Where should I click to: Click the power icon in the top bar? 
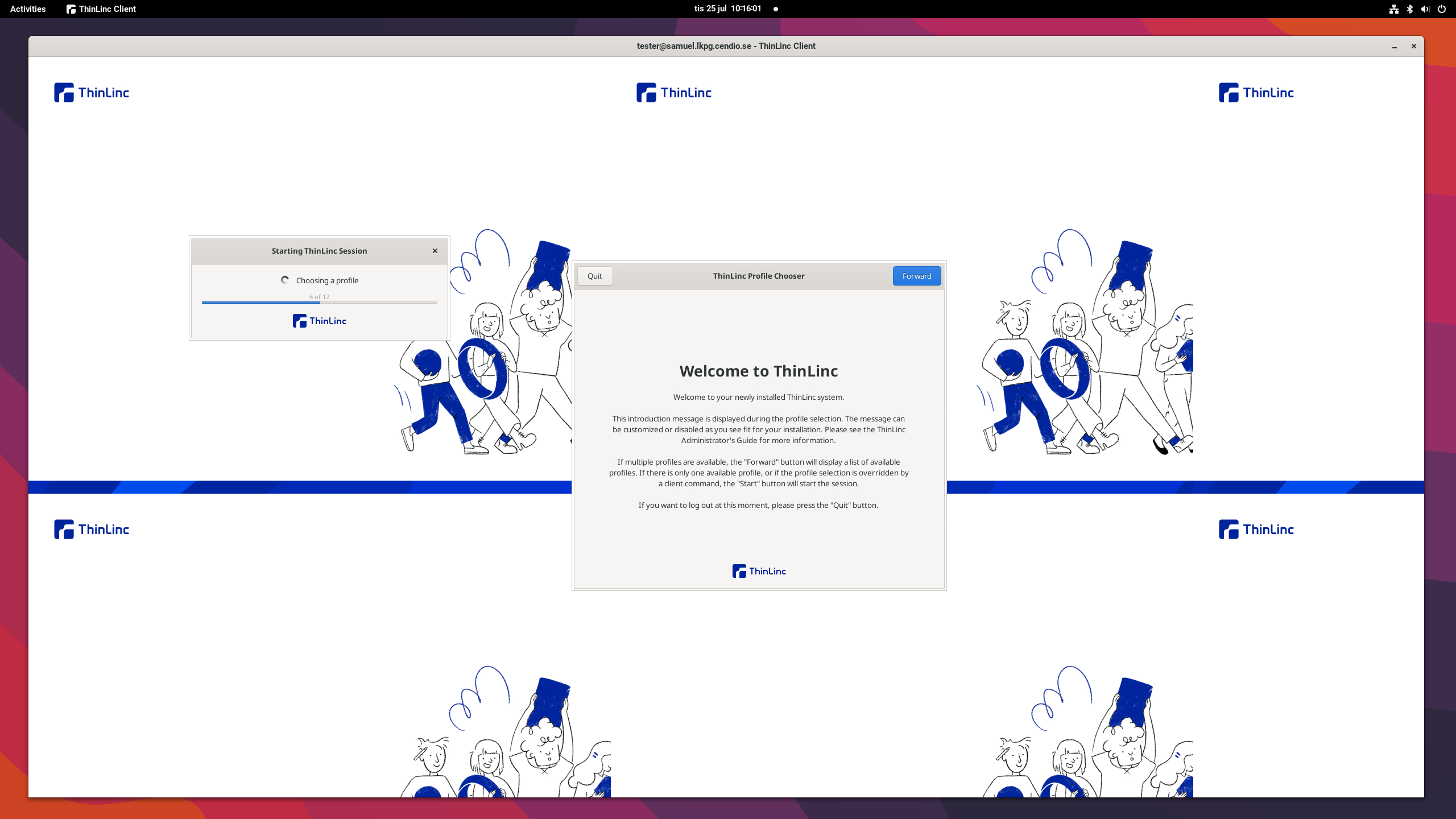click(x=1442, y=9)
